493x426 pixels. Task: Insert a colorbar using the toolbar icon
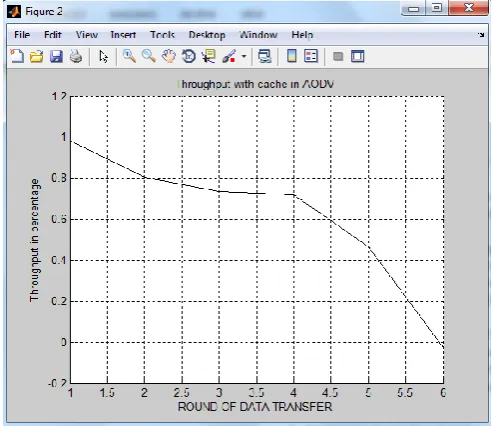tap(292, 56)
